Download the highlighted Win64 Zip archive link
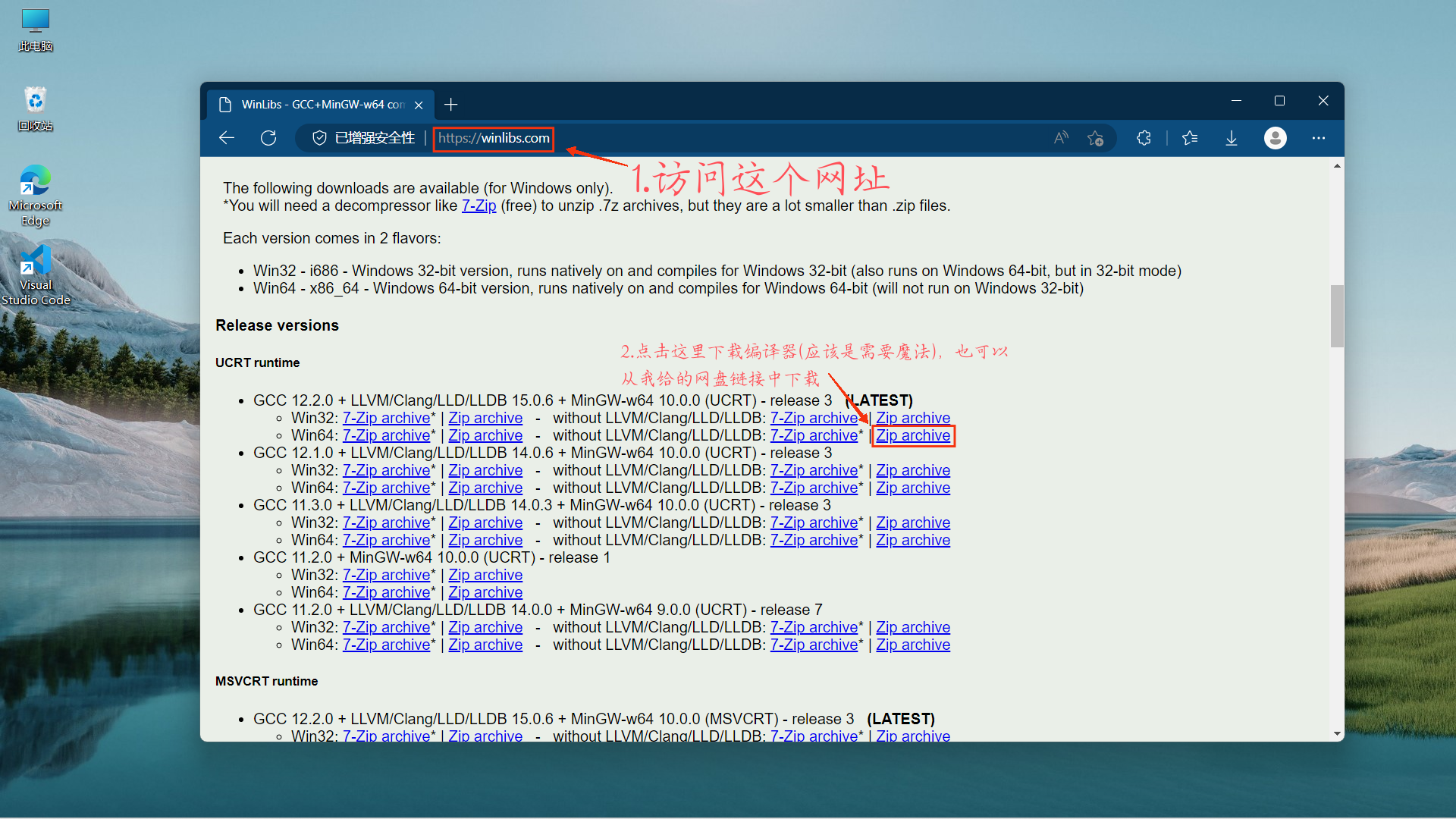Image resolution: width=1456 pixels, height=819 pixels. click(913, 436)
